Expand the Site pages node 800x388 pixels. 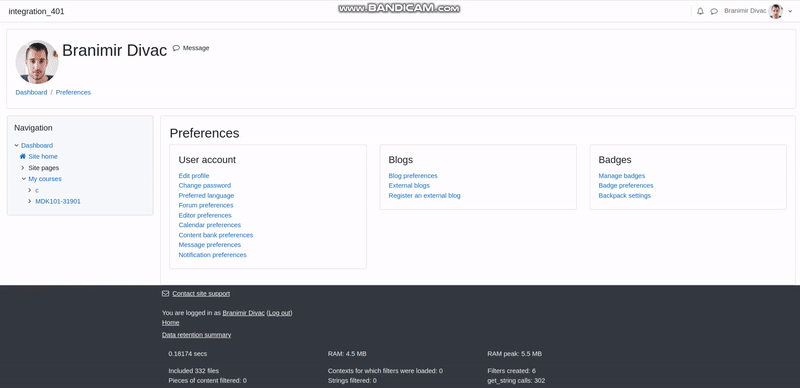pos(23,167)
